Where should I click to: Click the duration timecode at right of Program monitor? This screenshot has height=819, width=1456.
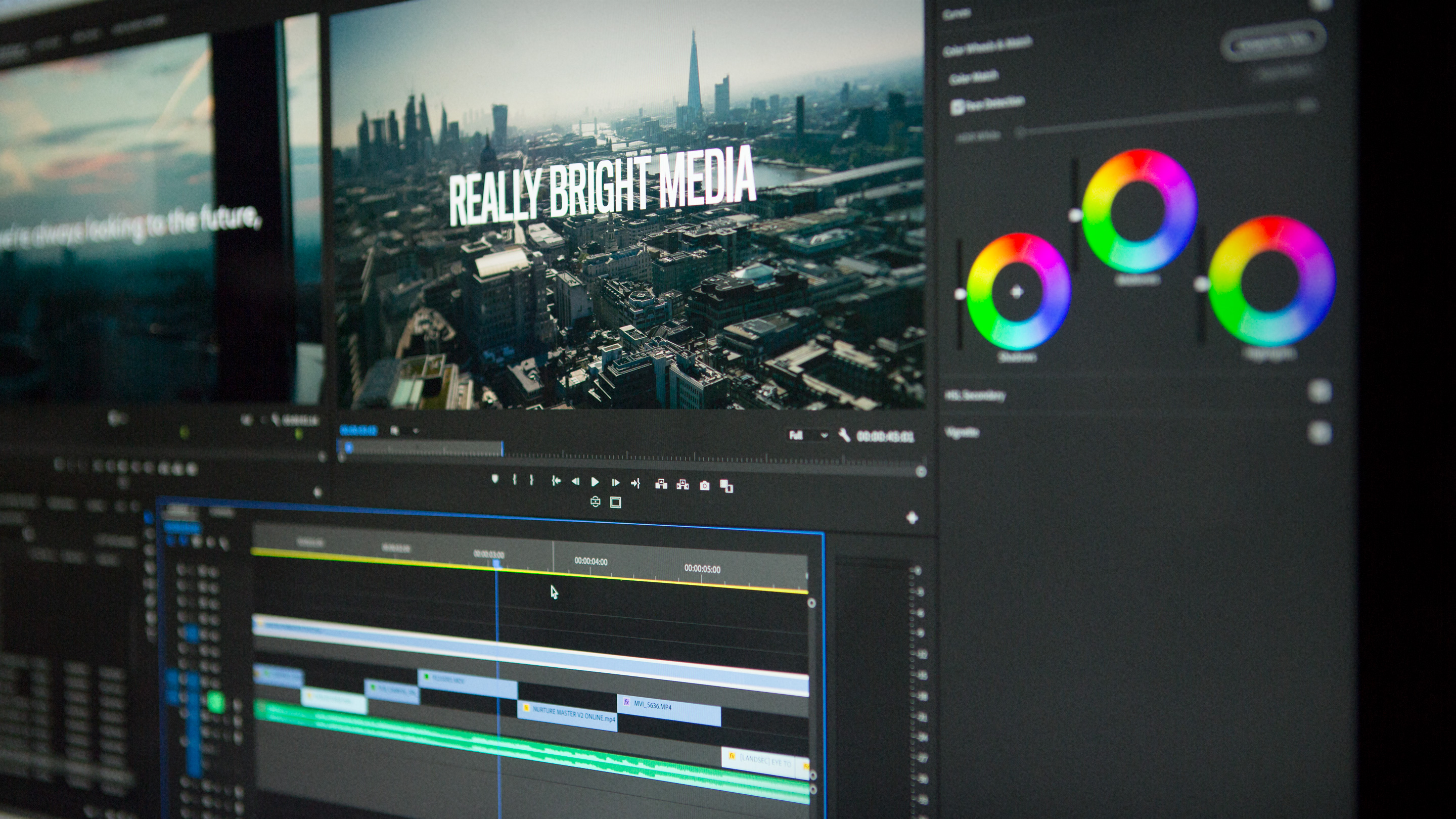click(x=885, y=436)
